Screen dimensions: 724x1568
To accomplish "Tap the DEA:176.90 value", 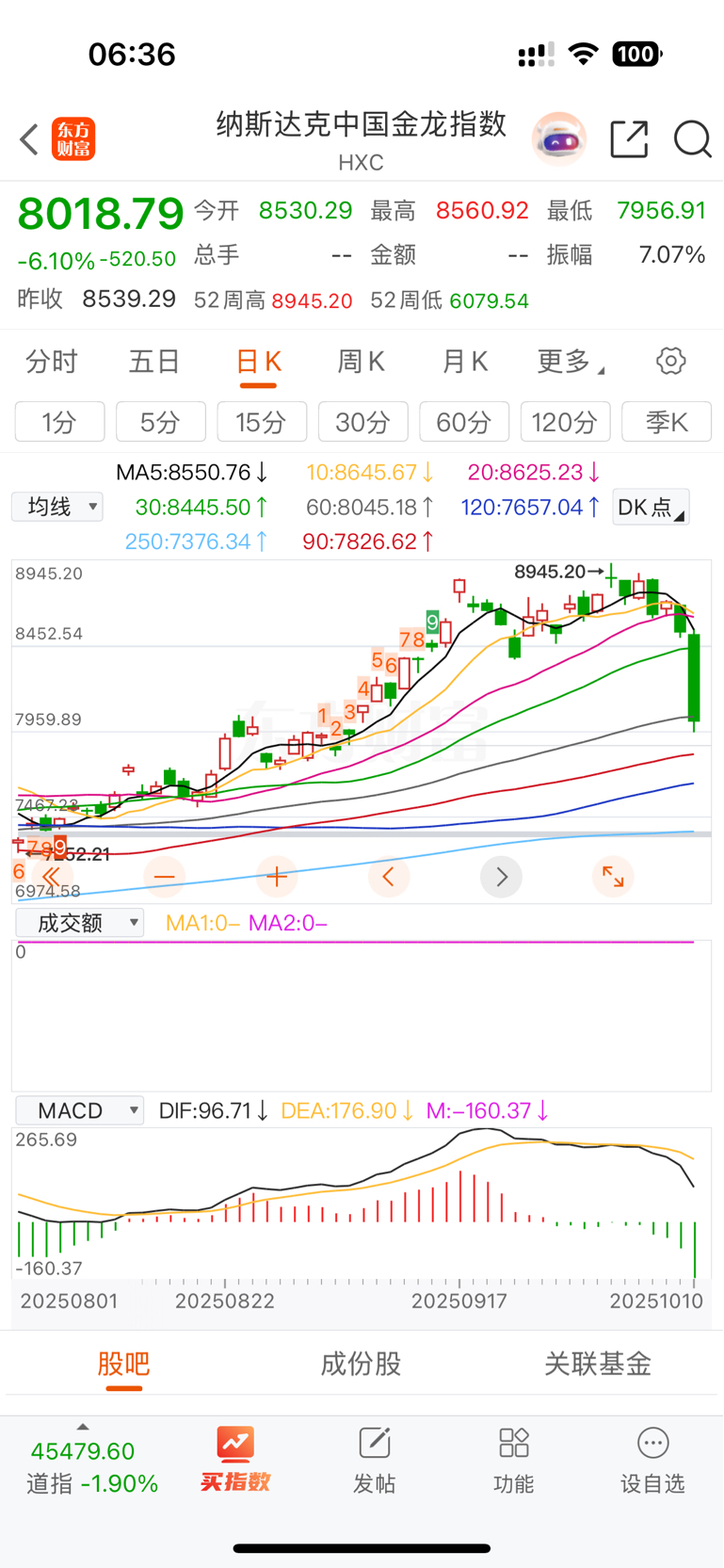I will pyautogui.click(x=347, y=1110).
